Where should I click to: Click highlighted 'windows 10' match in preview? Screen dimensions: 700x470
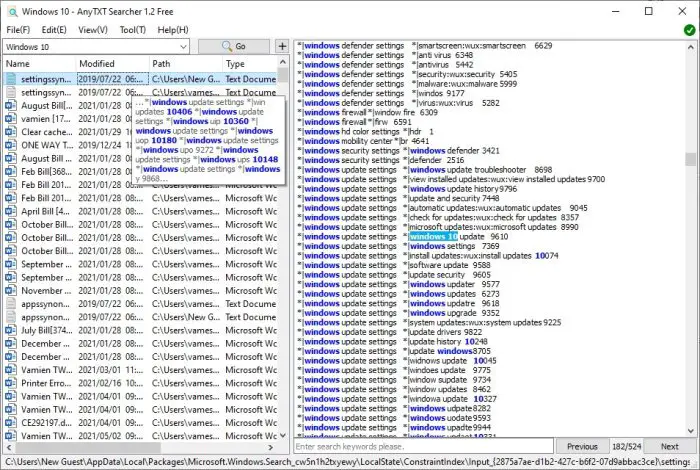[x=433, y=237]
